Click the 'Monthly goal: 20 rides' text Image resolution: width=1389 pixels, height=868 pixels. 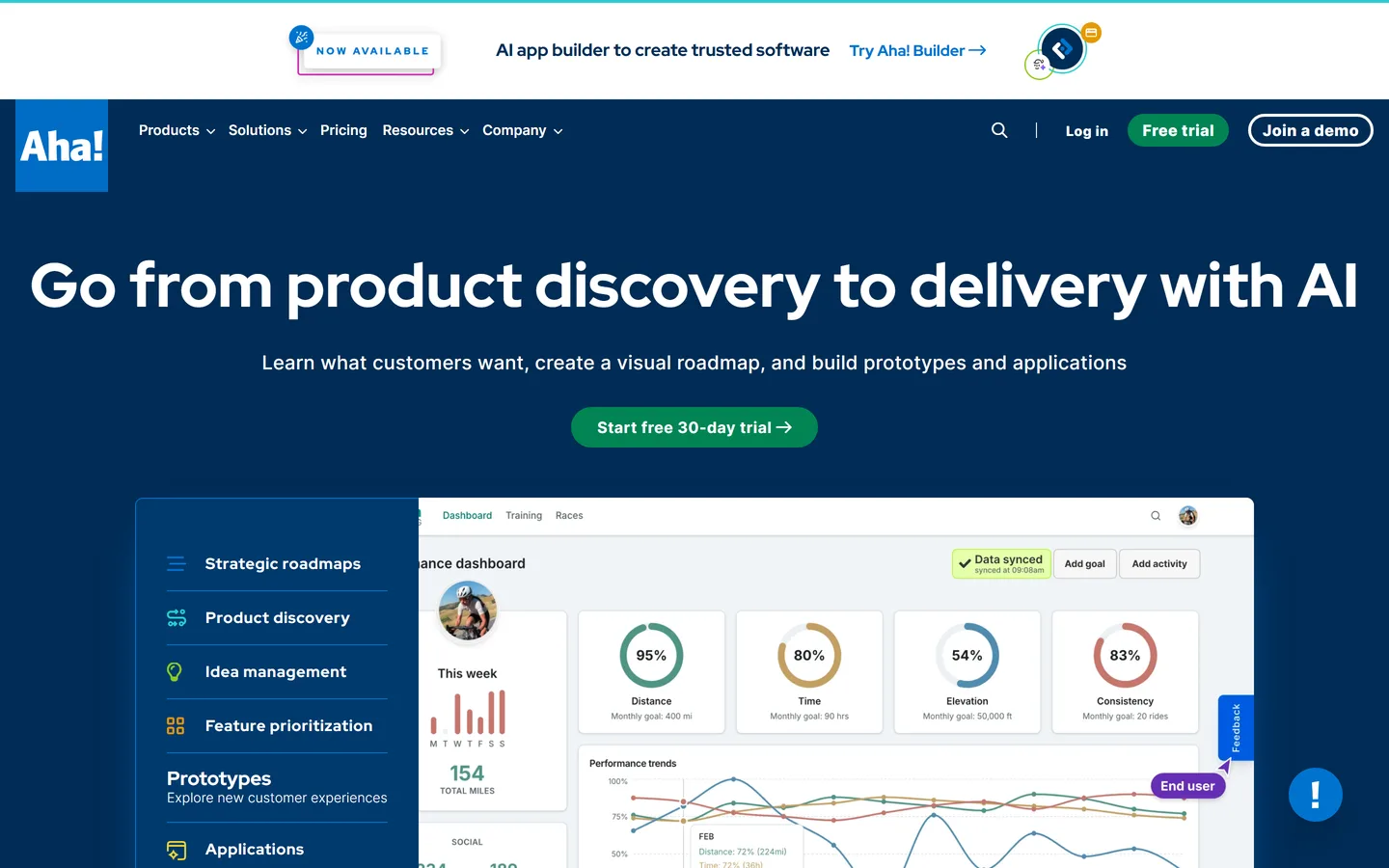pyautogui.click(x=1125, y=717)
